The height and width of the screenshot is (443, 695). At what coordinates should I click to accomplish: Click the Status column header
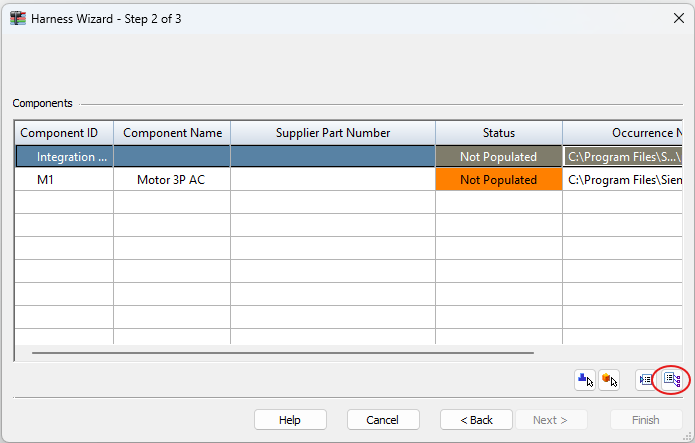(498, 133)
